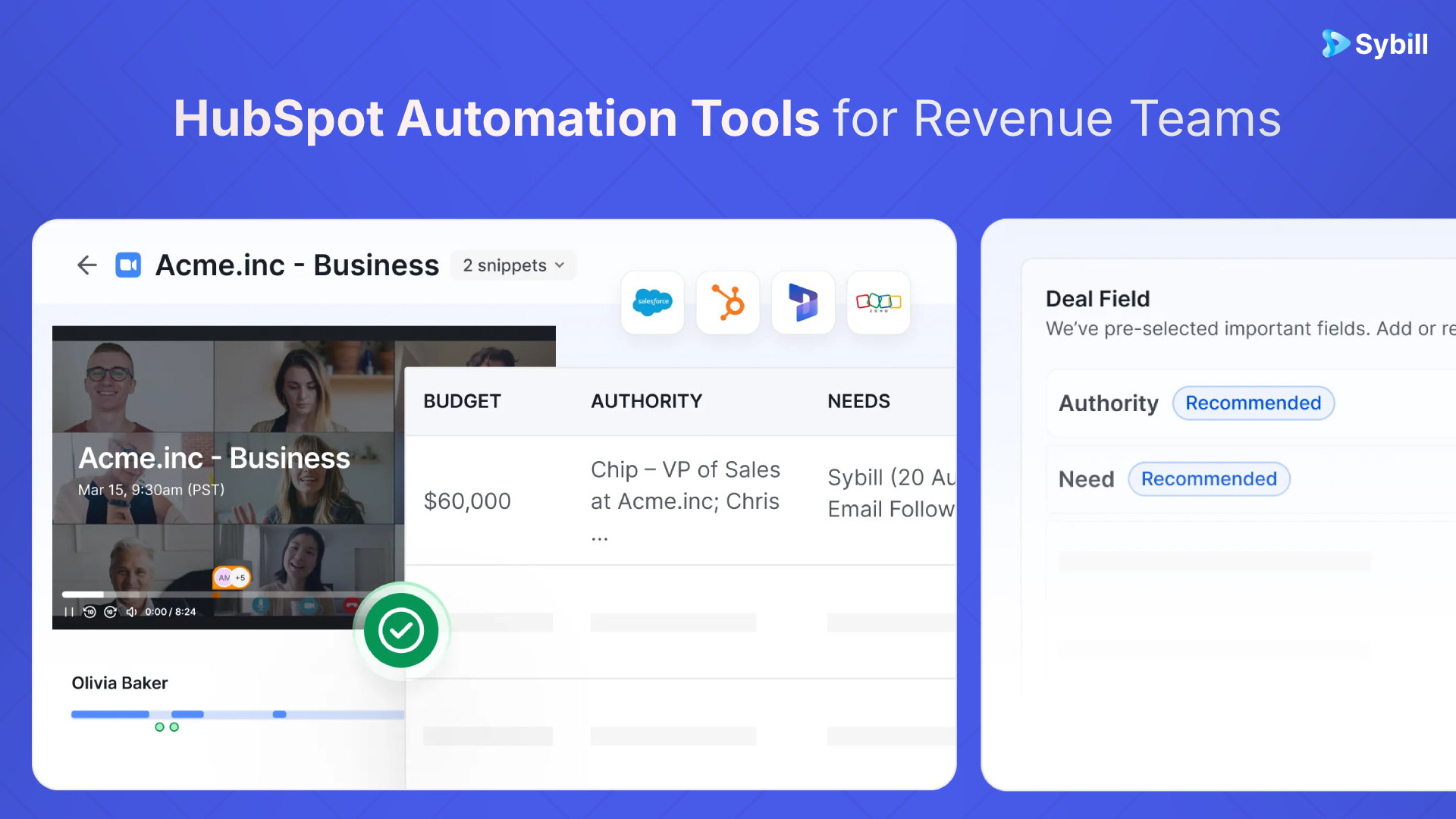This screenshot has height=819, width=1456.
Task: Select the HubSpot integration icon
Action: pyautogui.click(x=728, y=303)
